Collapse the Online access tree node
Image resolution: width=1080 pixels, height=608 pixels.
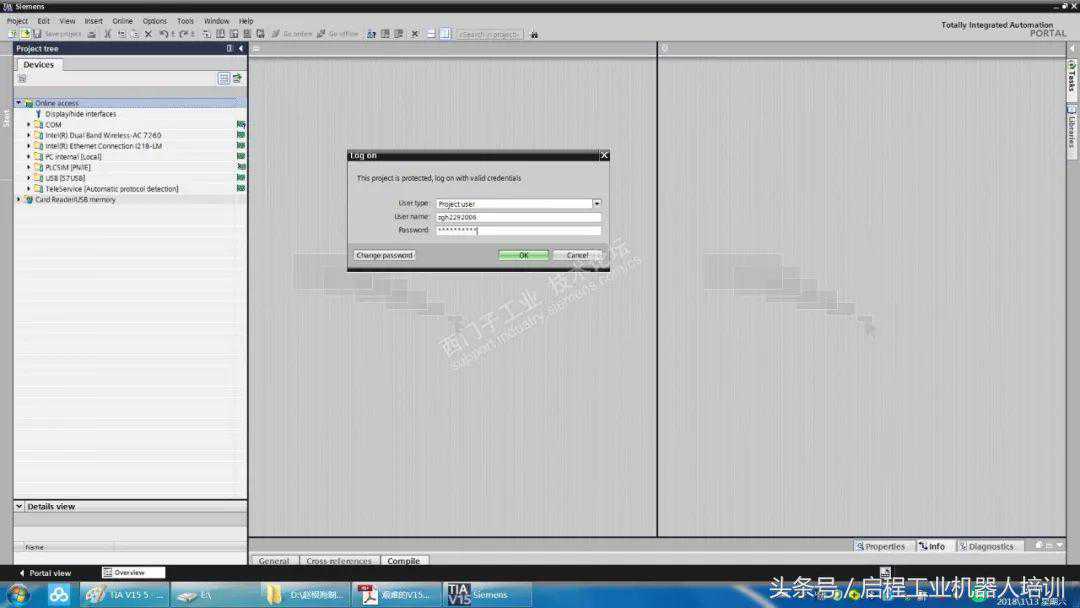click(18, 103)
